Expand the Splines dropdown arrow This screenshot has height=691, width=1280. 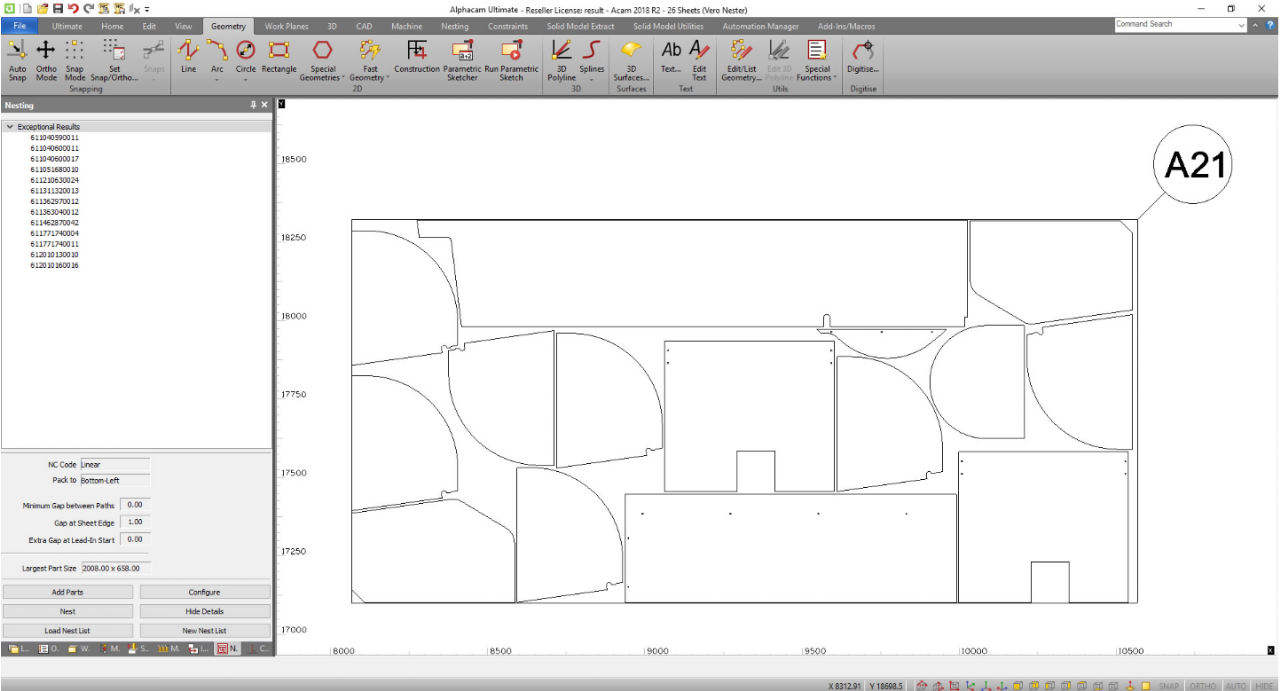point(592,79)
